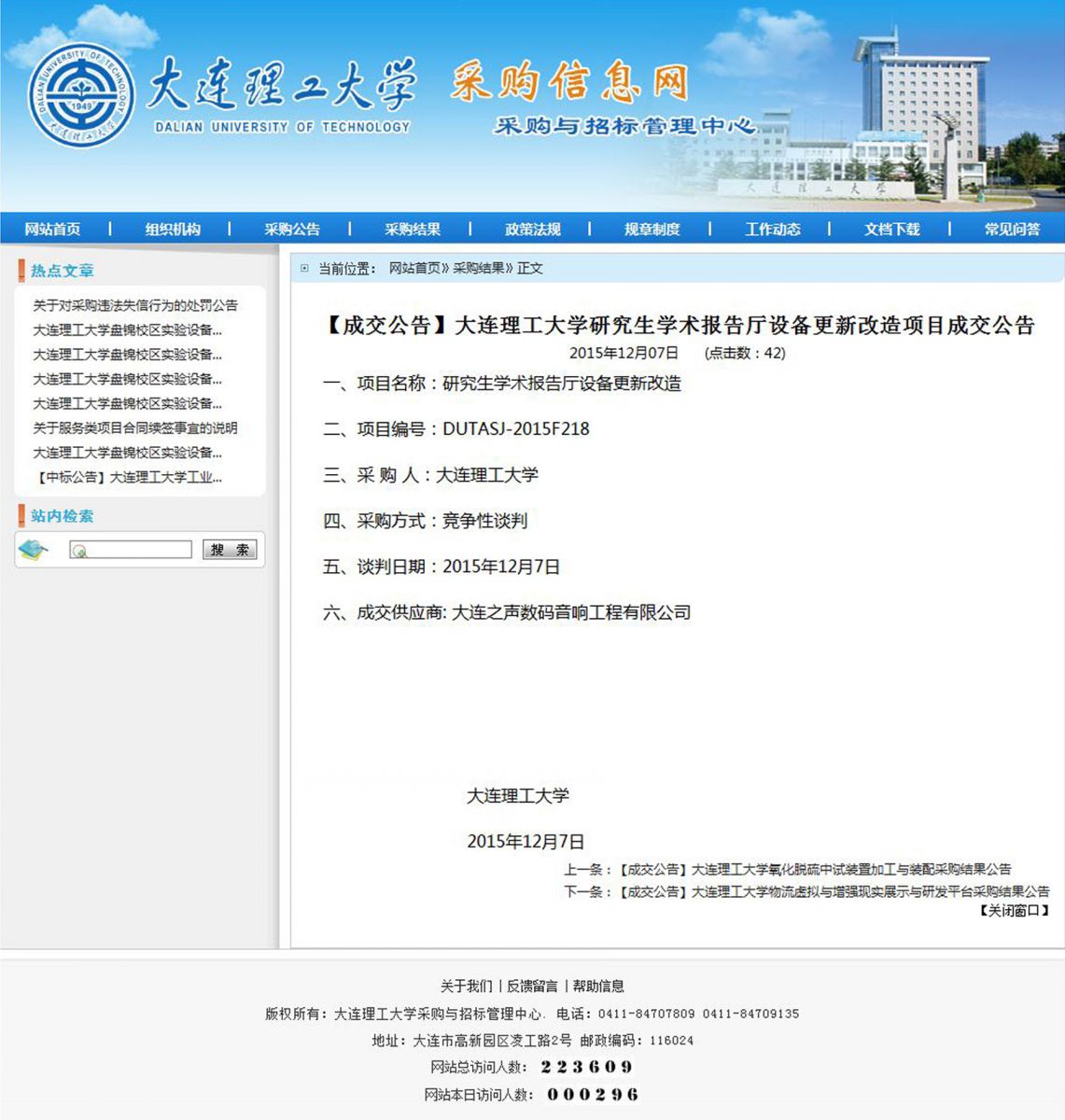This screenshot has width=1065, height=1120.
Task: Open 【中标公告】大连理工大学工业... article
Action: pos(128,478)
